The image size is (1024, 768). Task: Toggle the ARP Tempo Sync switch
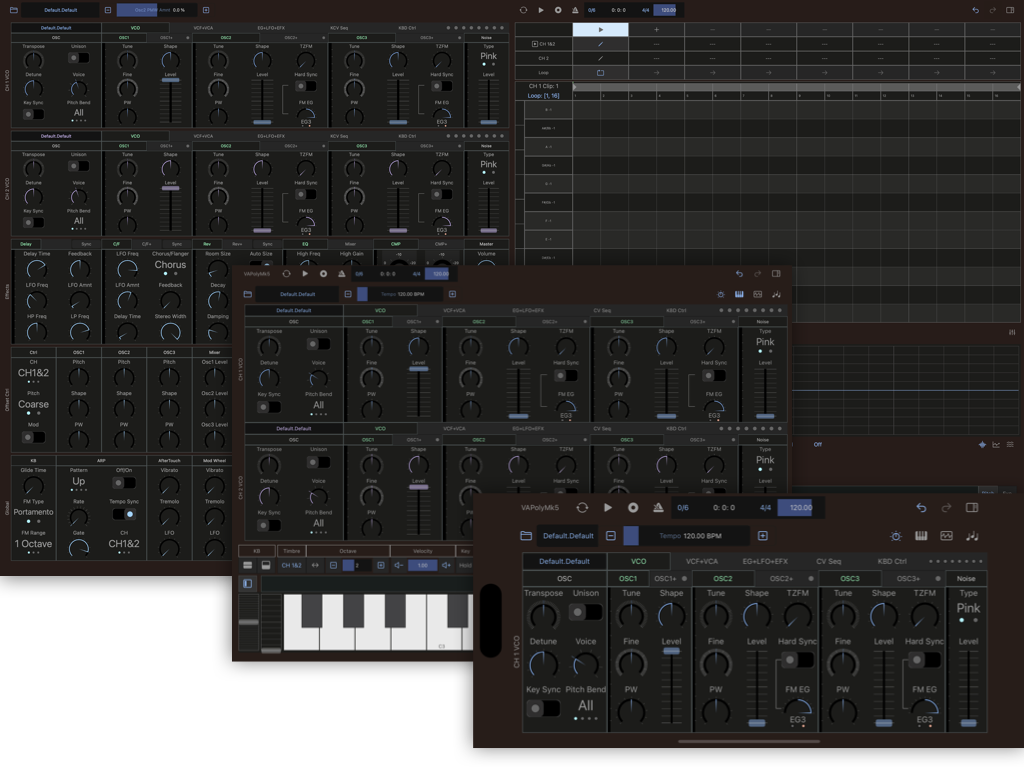click(124, 513)
